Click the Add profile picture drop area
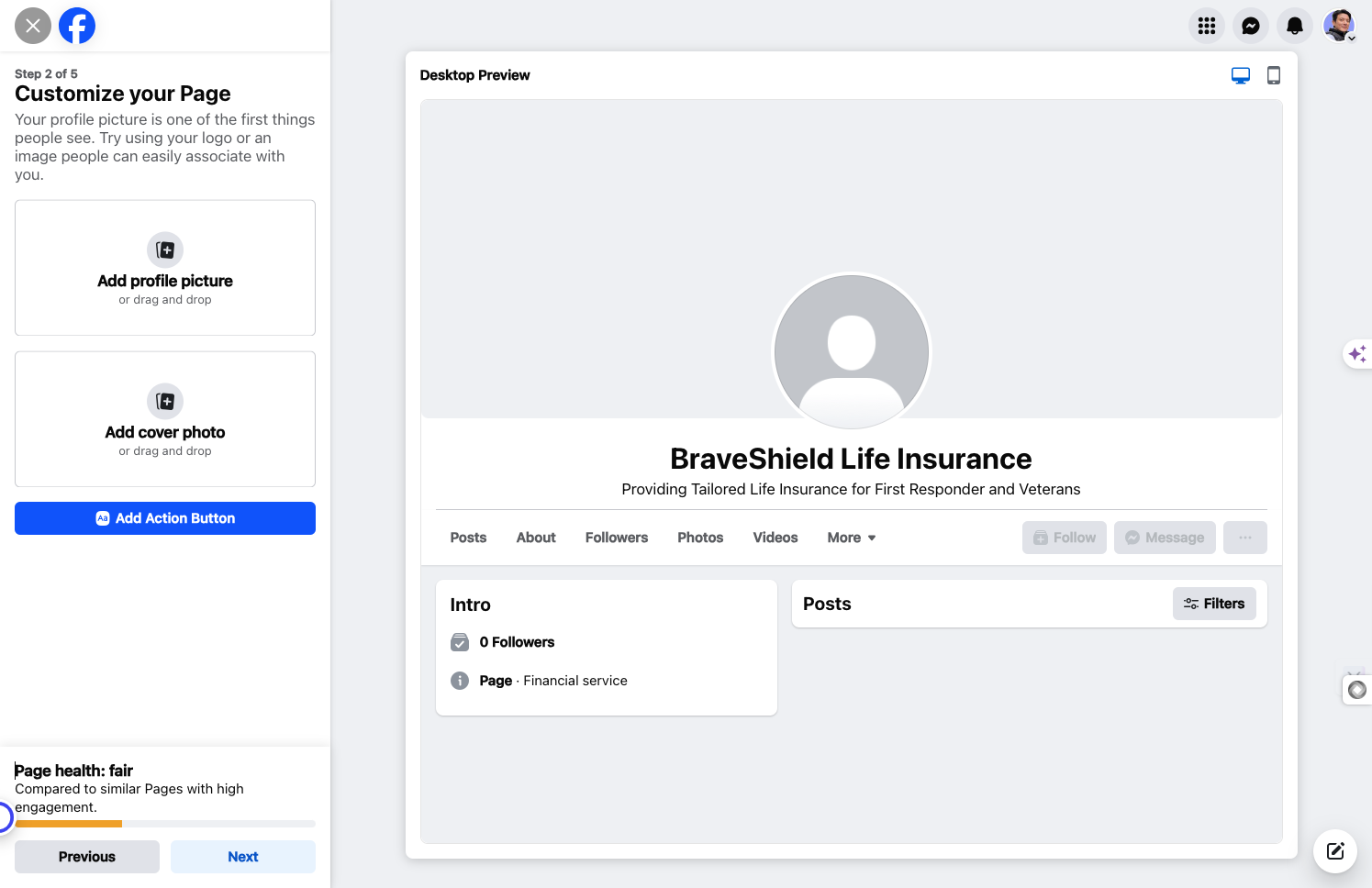The image size is (1372, 888). coord(165,268)
